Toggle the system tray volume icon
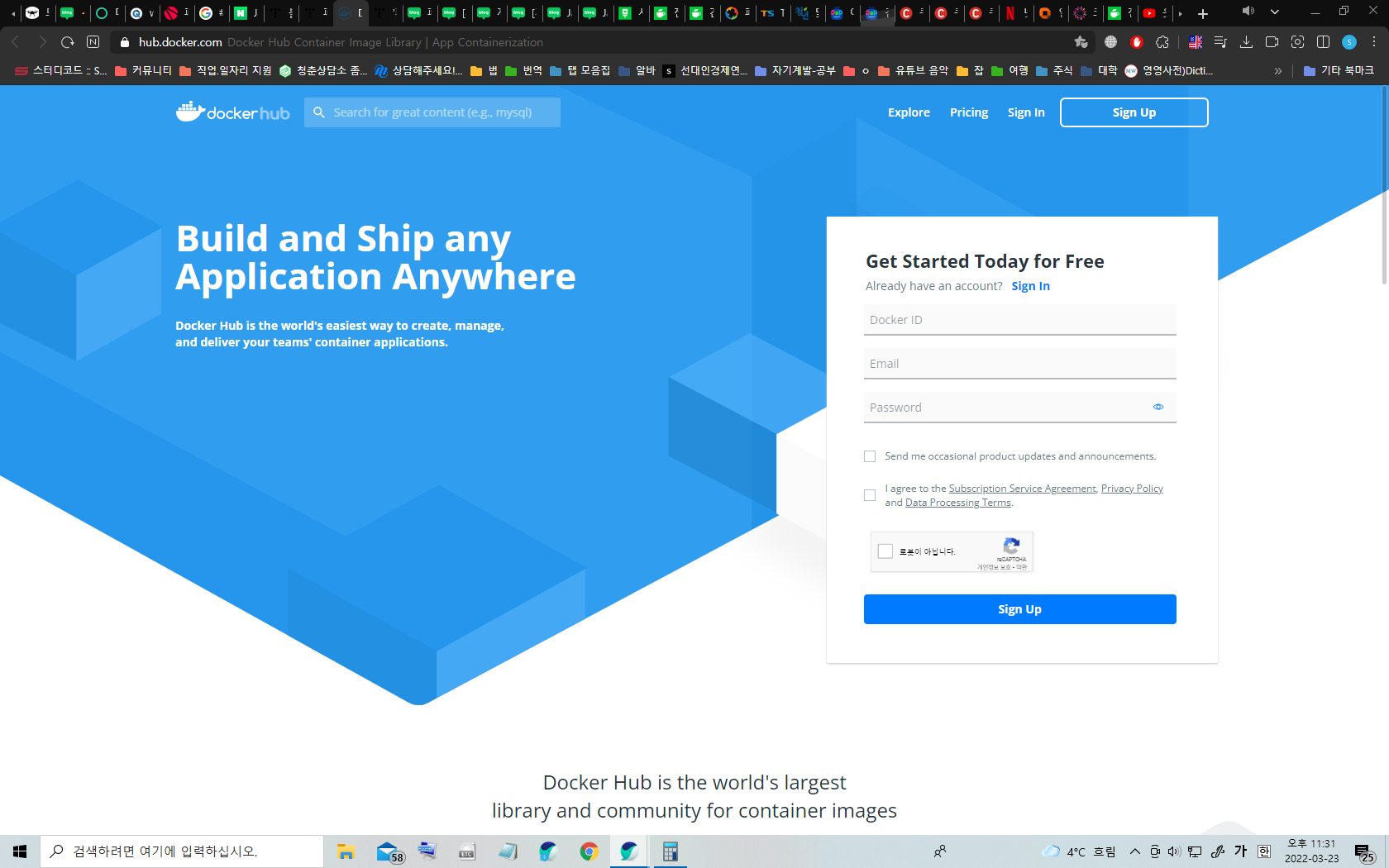This screenshot has height=868, width=1389. pos(1174,851)
